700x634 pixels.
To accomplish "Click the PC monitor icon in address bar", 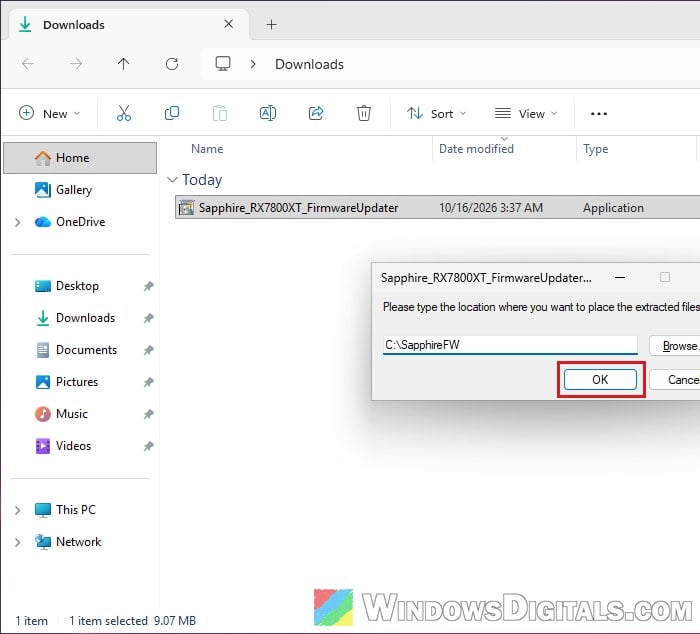I will point(223,63).
